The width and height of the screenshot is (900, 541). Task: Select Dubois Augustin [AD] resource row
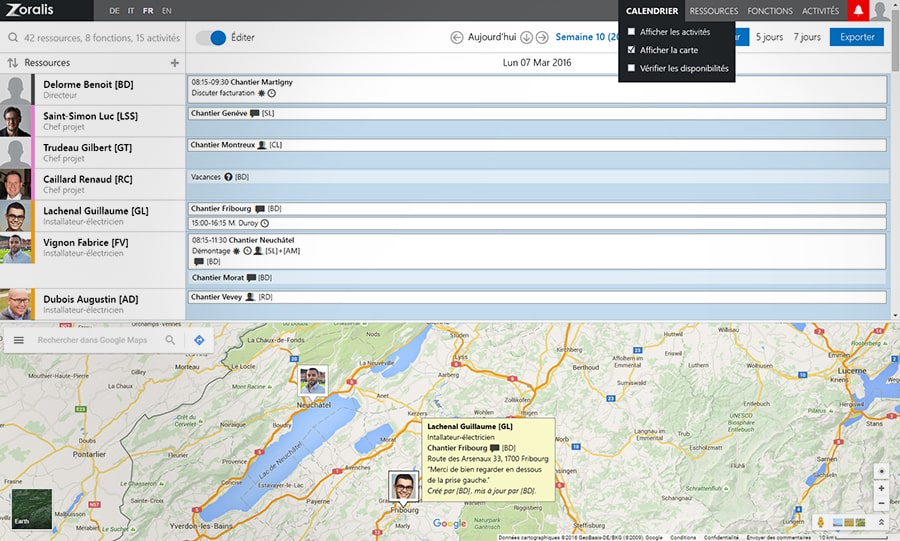click(92, 304)
